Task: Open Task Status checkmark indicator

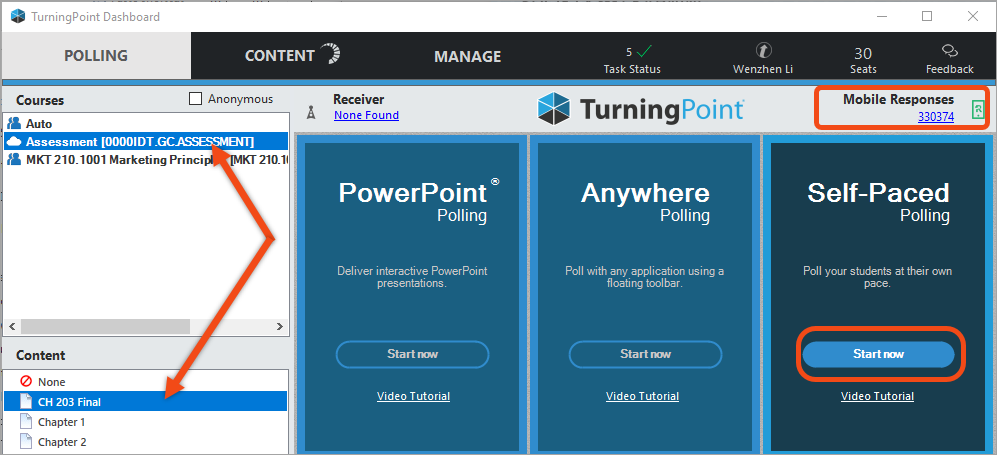Action: 645,51
